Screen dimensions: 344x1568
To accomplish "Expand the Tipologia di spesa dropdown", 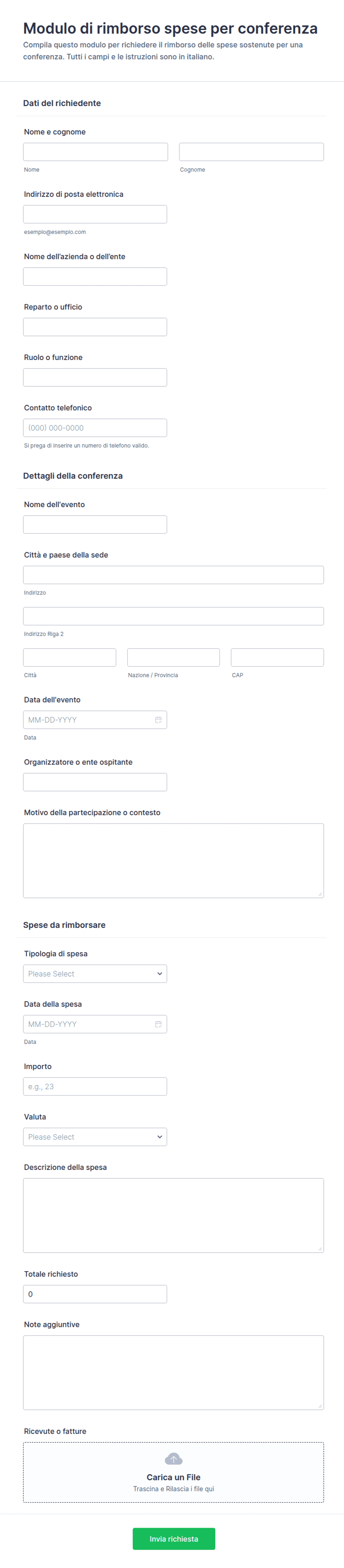I will tap(95, 973).
